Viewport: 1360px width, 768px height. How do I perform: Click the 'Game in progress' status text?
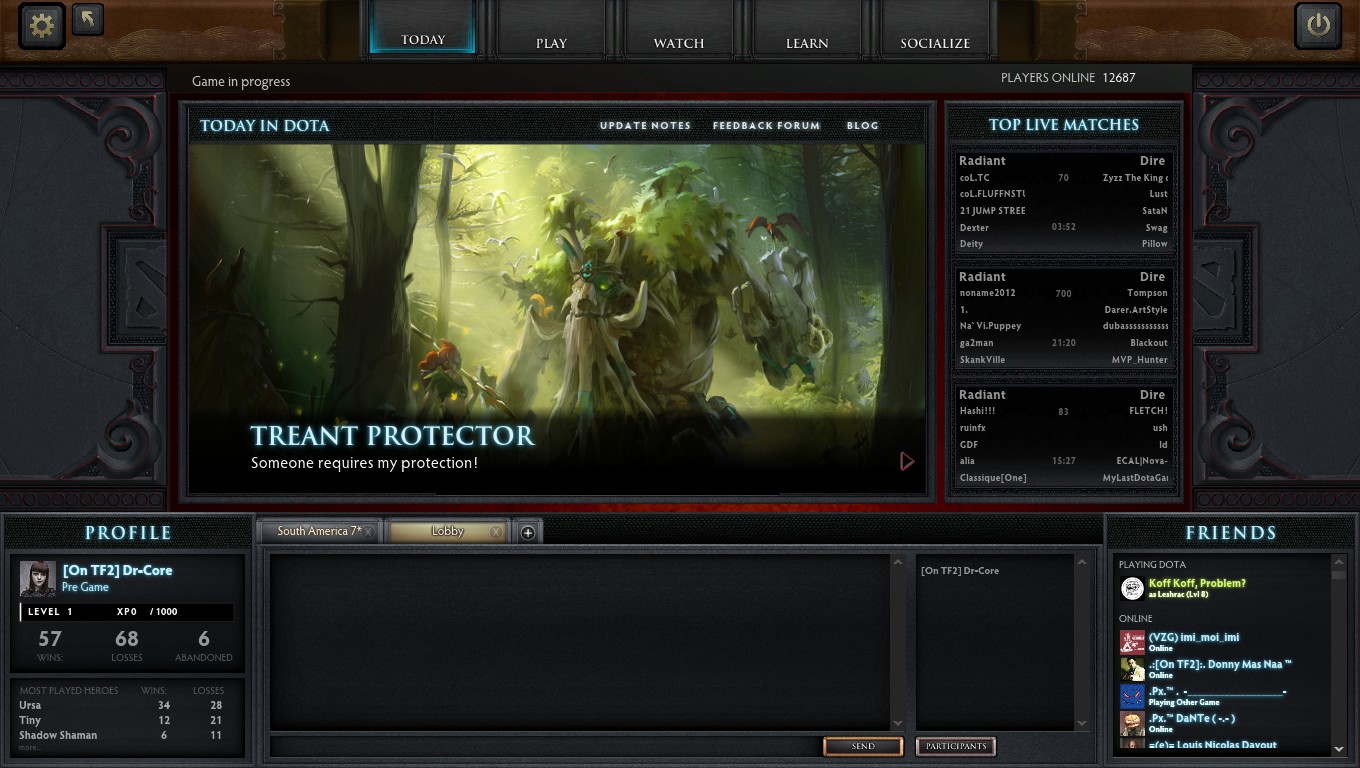tap(241, 81)
